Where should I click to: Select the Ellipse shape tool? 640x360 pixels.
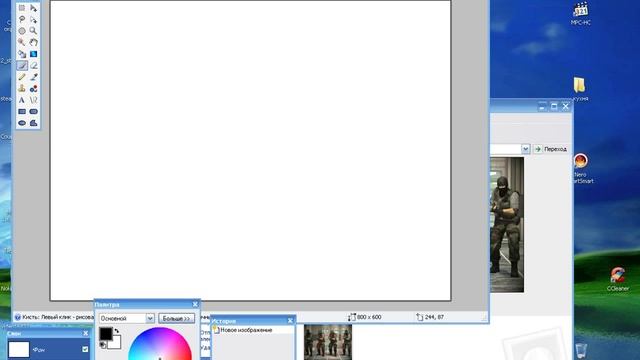click(x=22, y=123)
